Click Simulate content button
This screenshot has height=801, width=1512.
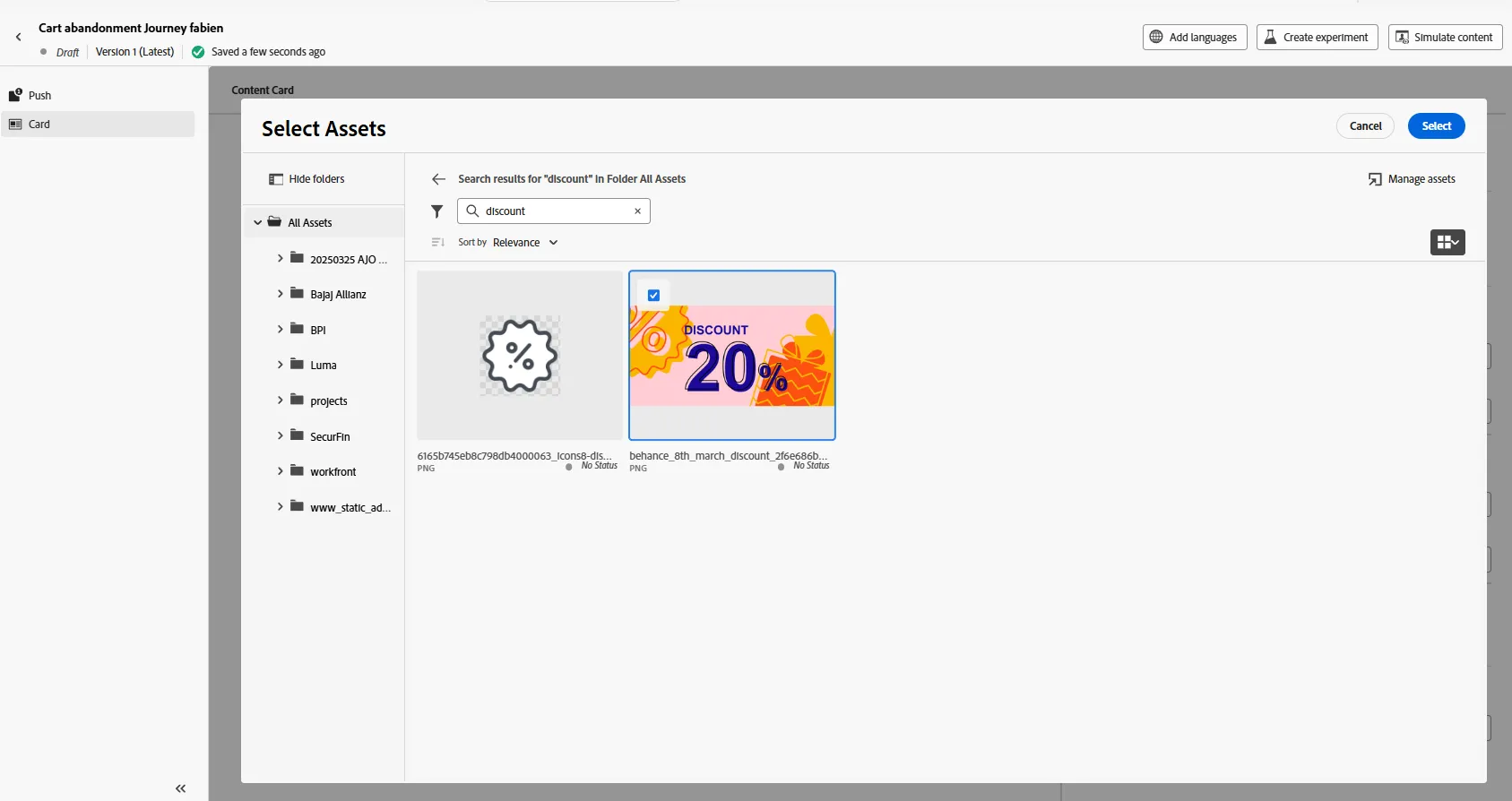pyautogui.click(x=1445, y=38)
